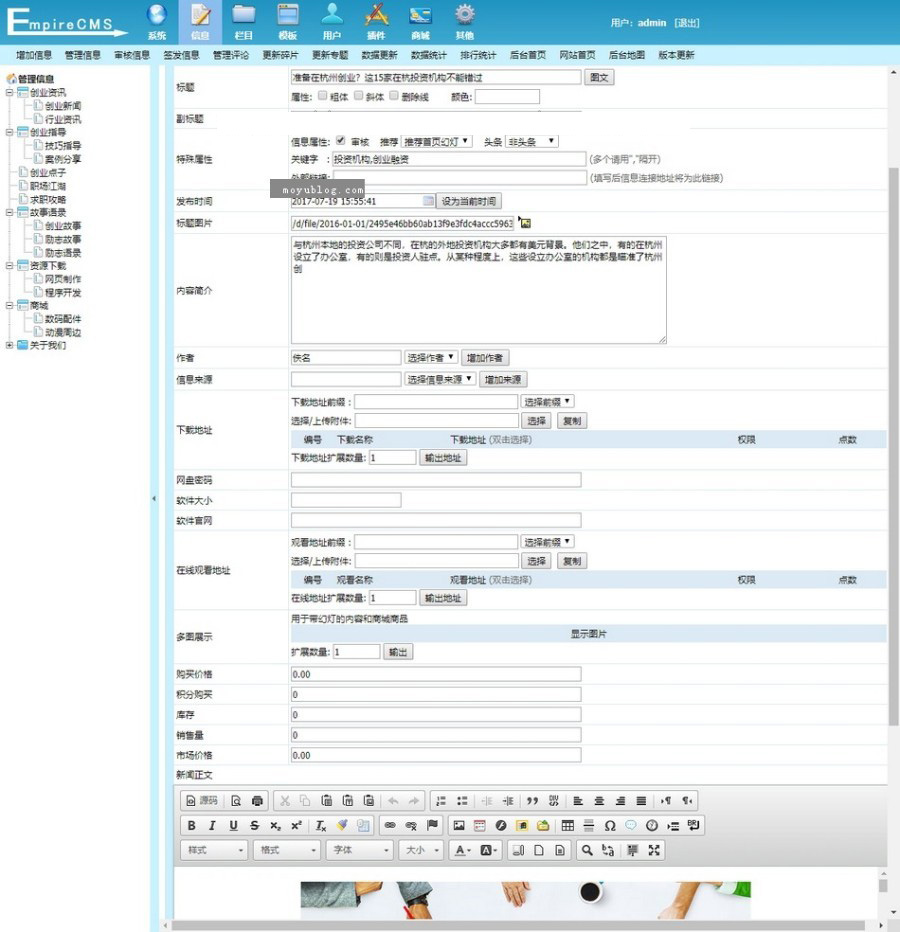Click the title 颜色 color input box
The width and height of the screenshot is (900, 932).
[x=507, y=97]
